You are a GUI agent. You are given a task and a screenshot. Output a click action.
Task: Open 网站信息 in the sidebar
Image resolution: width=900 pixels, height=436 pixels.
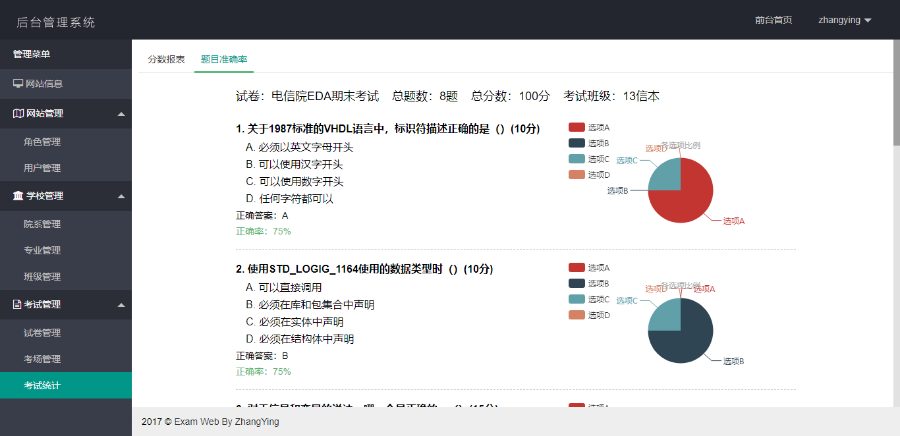(x=66, y=84)
